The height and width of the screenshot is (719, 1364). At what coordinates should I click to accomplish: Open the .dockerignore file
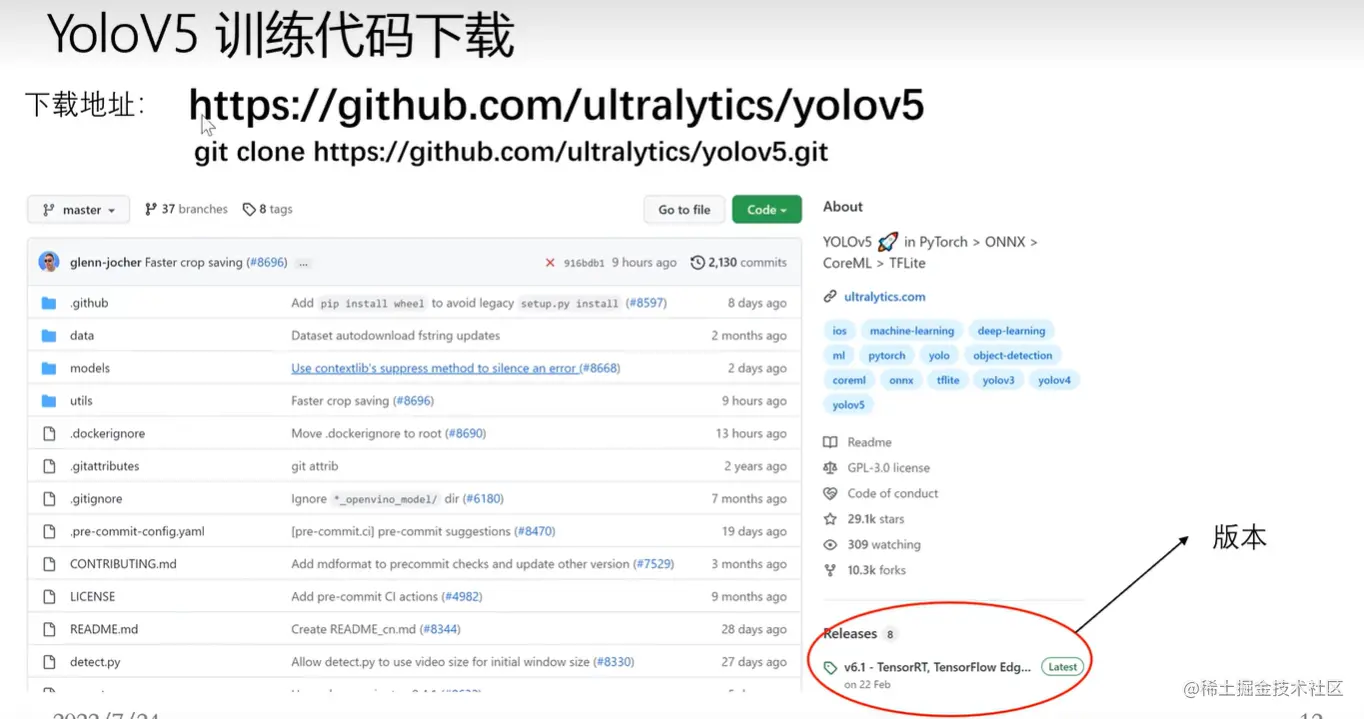(107, 434)
